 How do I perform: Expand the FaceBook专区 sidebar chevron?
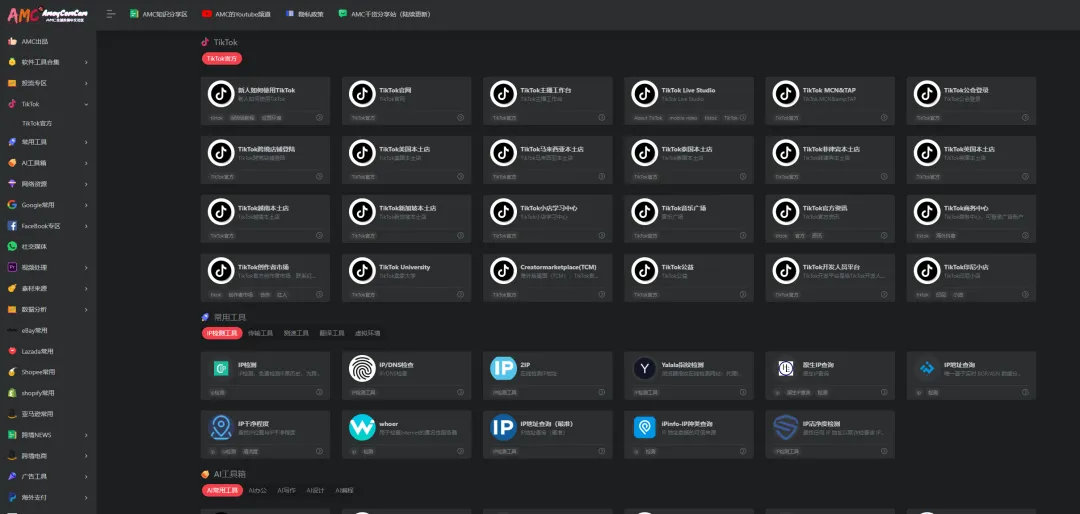[86, 226]
